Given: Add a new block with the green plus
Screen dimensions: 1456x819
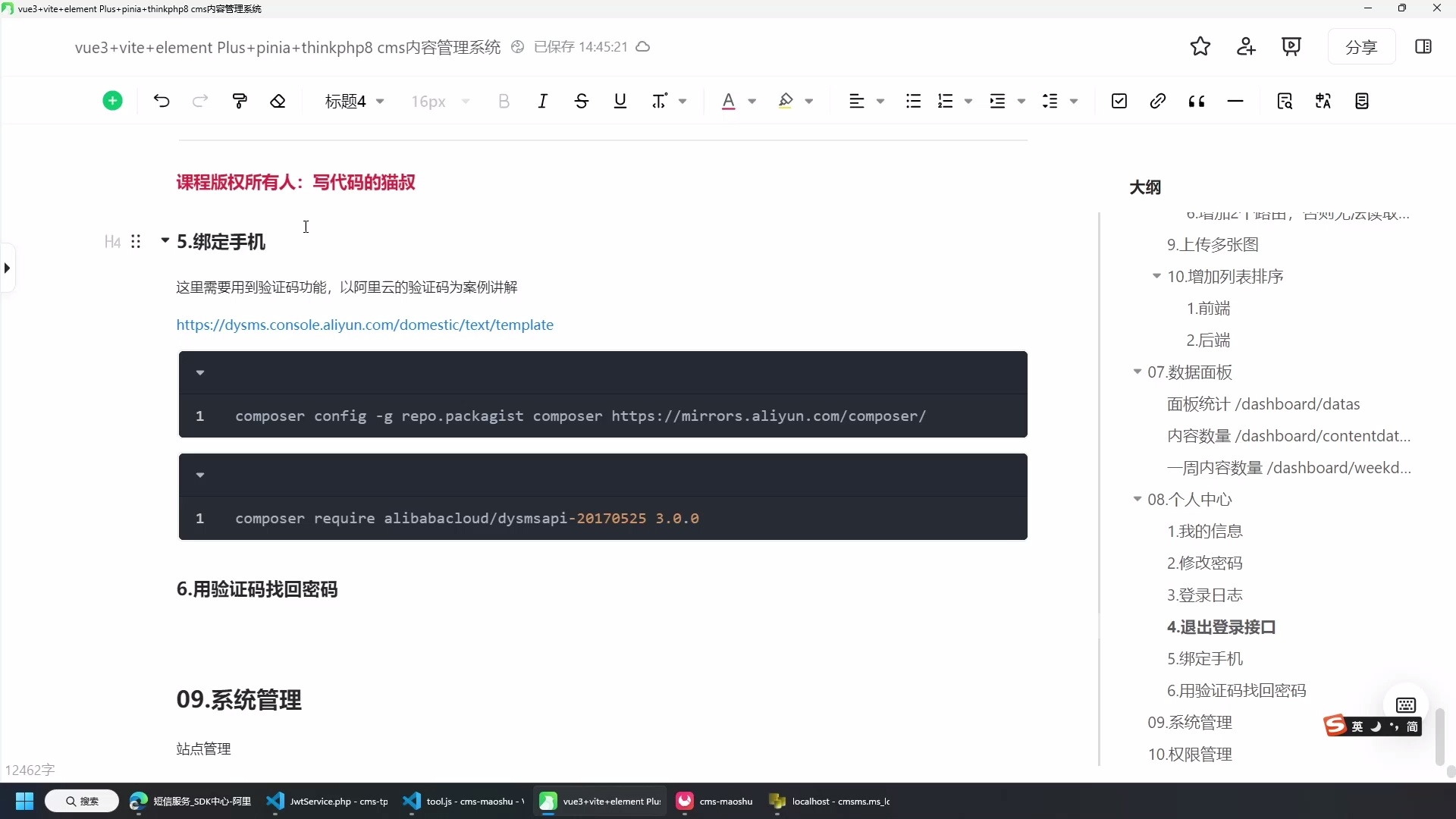Looking at the screenshot, I should (111, 100).
